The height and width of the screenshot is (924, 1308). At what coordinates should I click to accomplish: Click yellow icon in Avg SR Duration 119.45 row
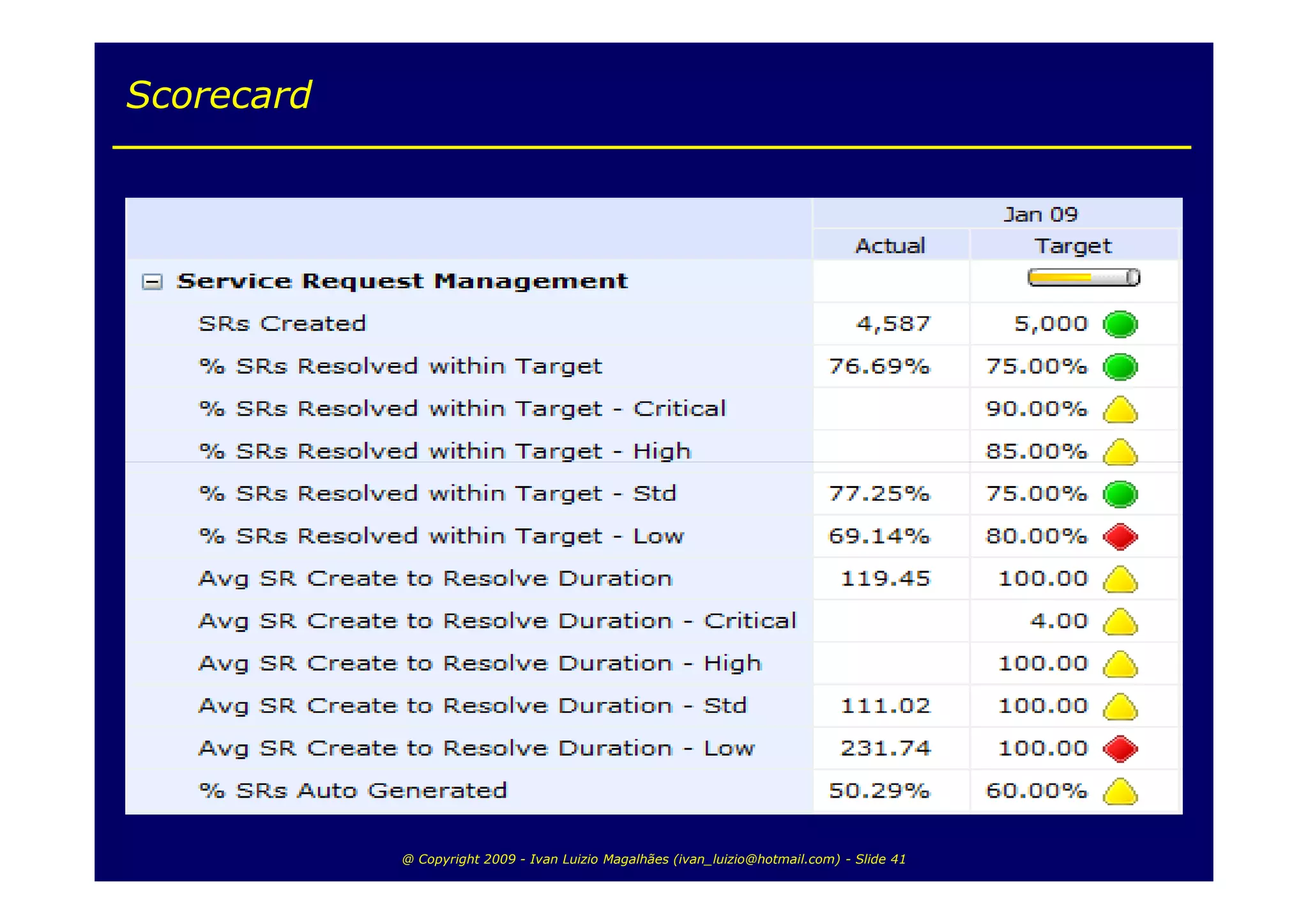coord(1120,579)
